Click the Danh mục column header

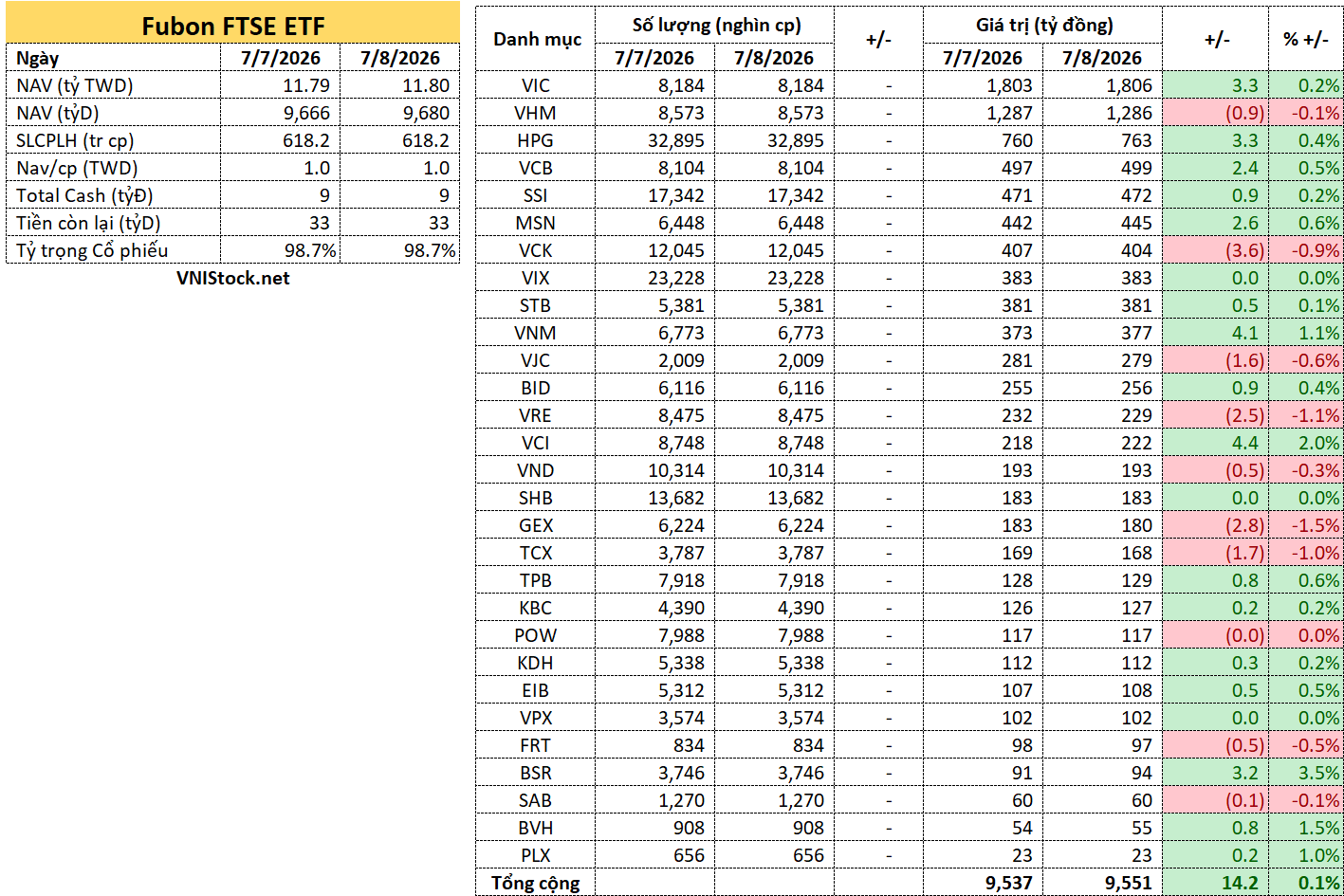point(536,40)
